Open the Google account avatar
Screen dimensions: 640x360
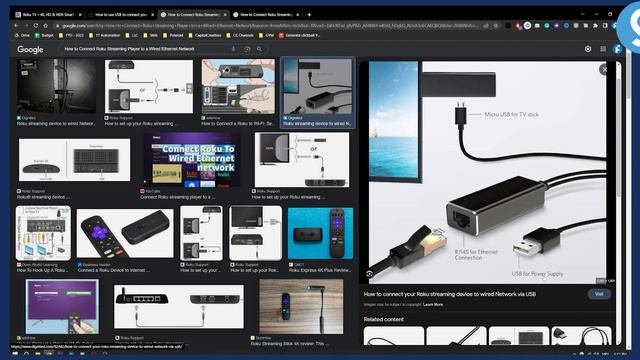coord(617,49)
